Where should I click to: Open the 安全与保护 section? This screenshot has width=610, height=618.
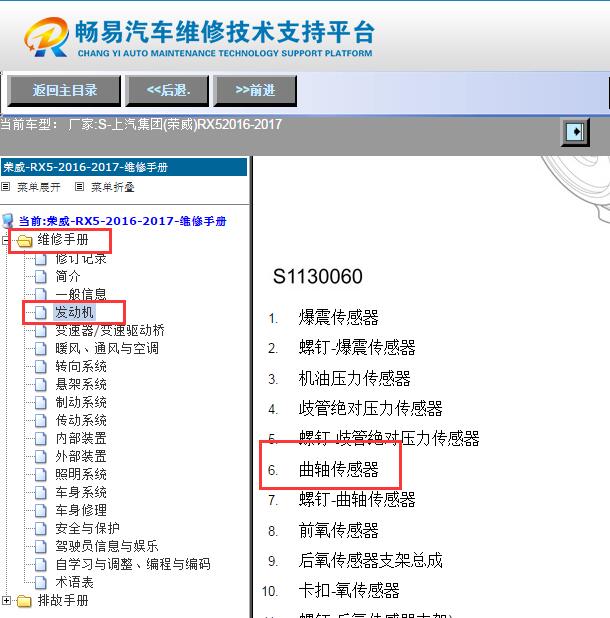pos(87,528)
